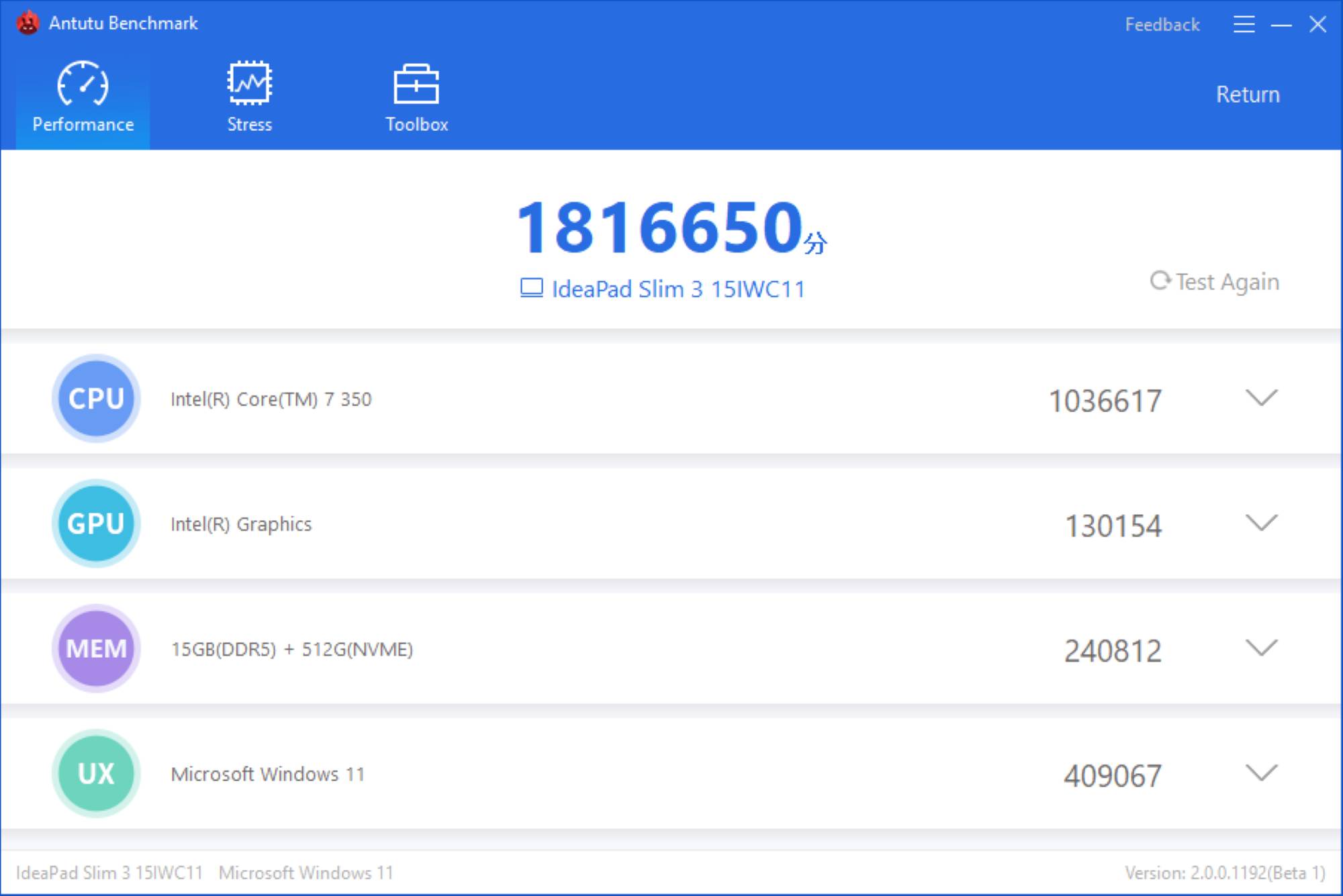The image size is (1343, 896).
Task: Open the Feedback link
Action: click(1162, 25)
